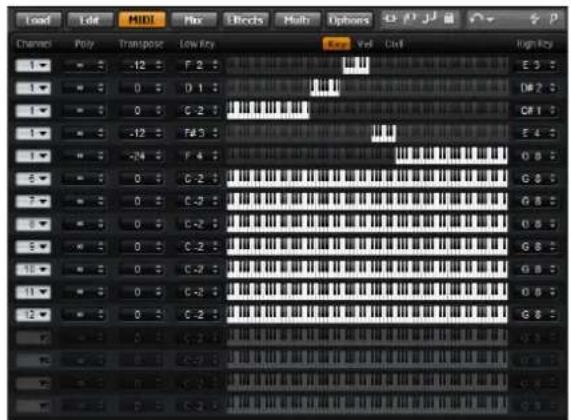Adjust the D#2 high key stepper

tap(553, 88)
